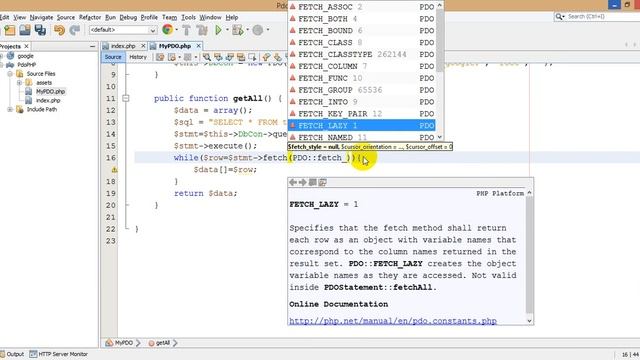Click the Toggle Rectangular Selection icon
Screen dimensions: 640x360
[x=252, y=57]
